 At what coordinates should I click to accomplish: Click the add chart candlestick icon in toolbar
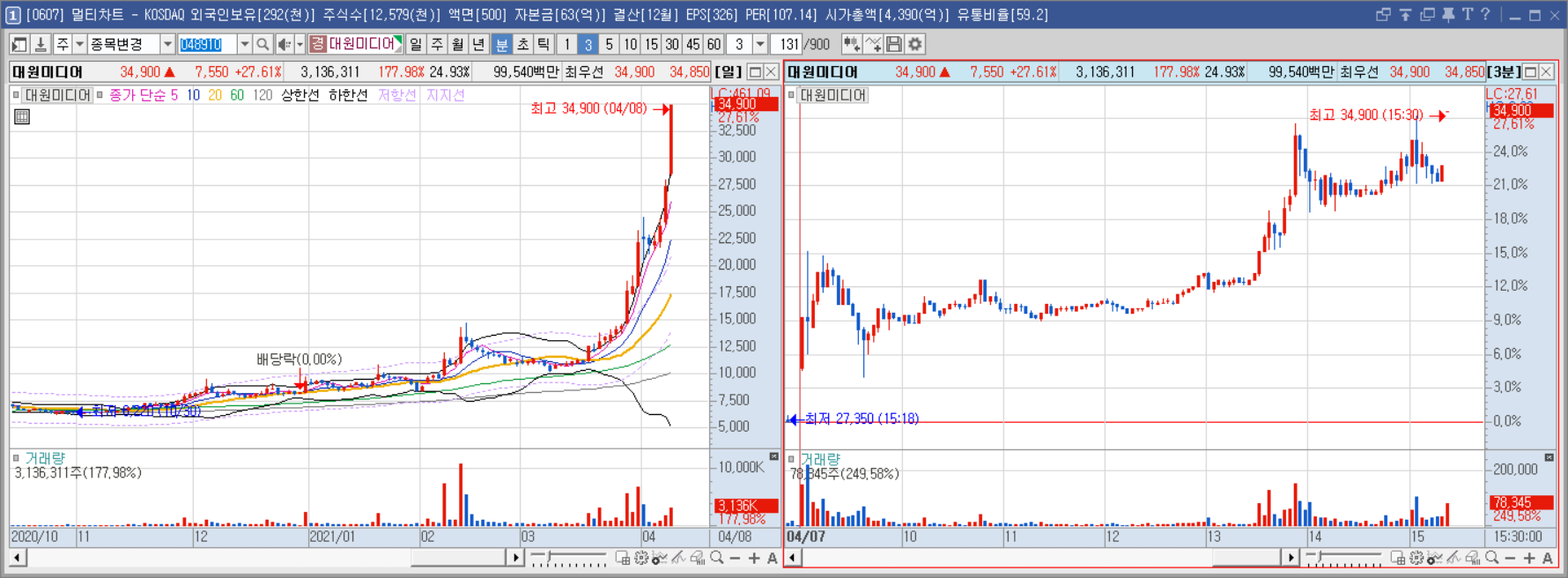[851, 44]
